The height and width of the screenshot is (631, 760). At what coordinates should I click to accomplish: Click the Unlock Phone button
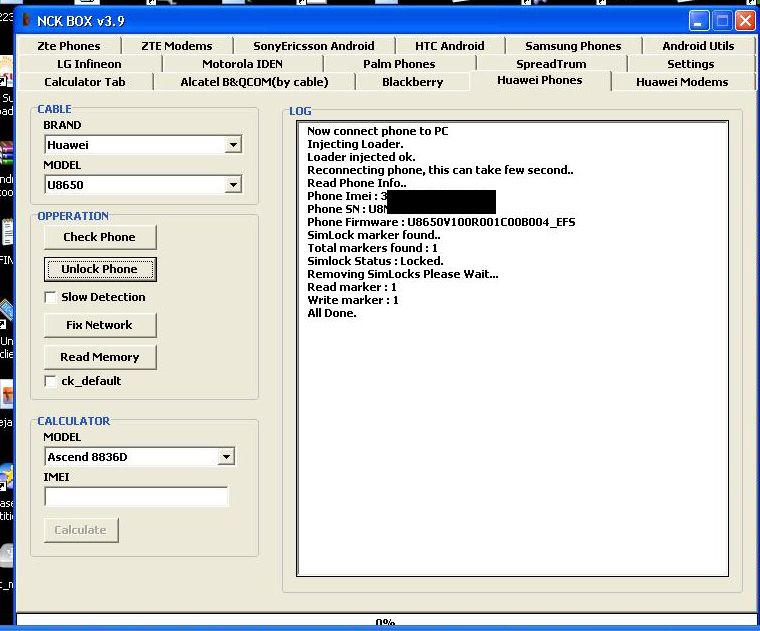pyautogui.click(x=100, y=269)
